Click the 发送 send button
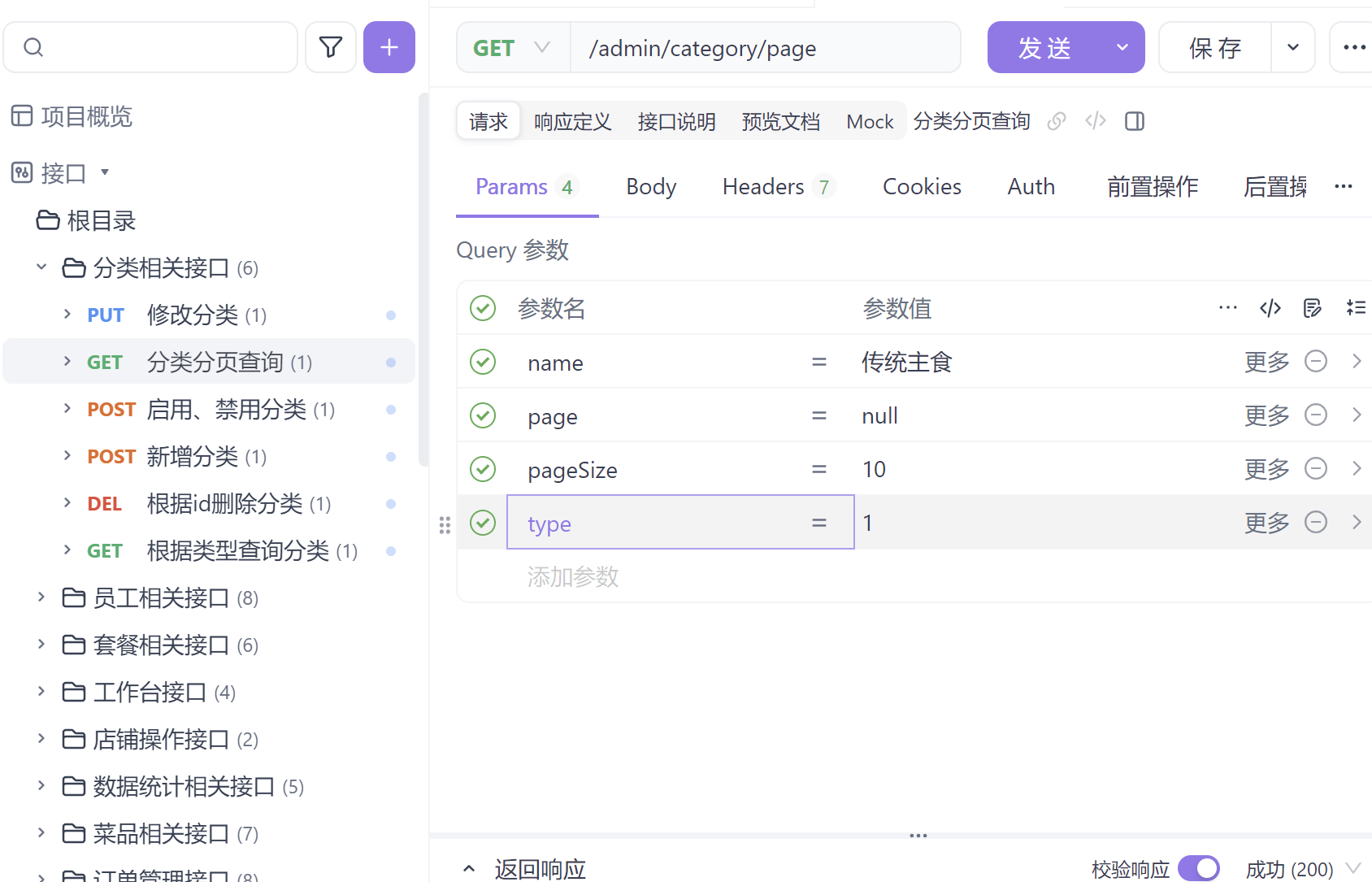The height and width of the screenshot is (882, 1372). pos(1044,47)
